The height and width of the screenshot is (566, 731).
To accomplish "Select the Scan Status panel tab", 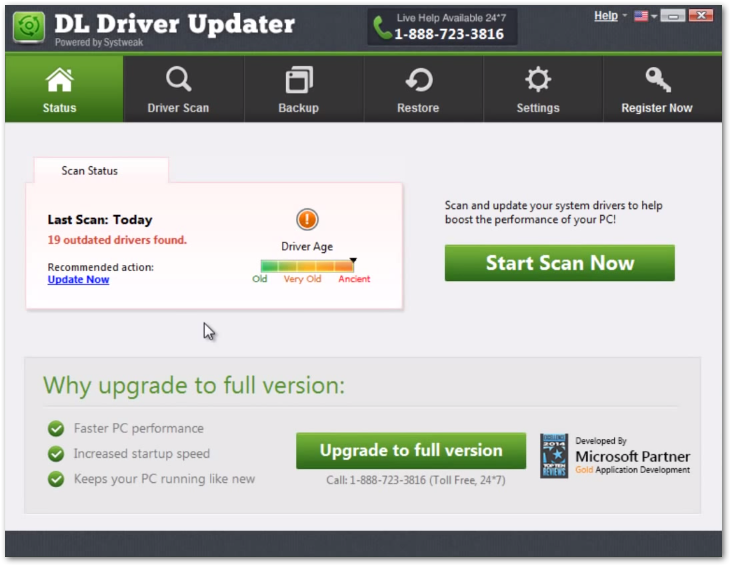I will (x=101, y=171).
